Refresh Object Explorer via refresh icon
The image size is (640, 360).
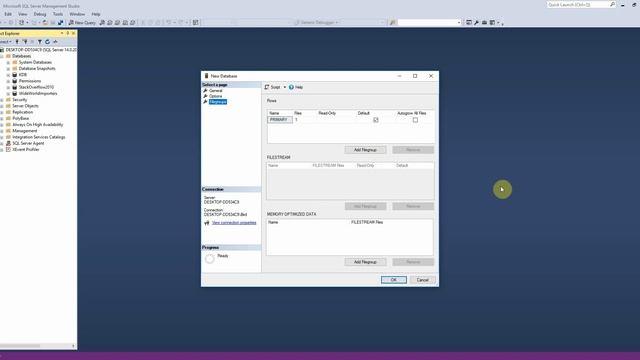click(x=47, y=42)
